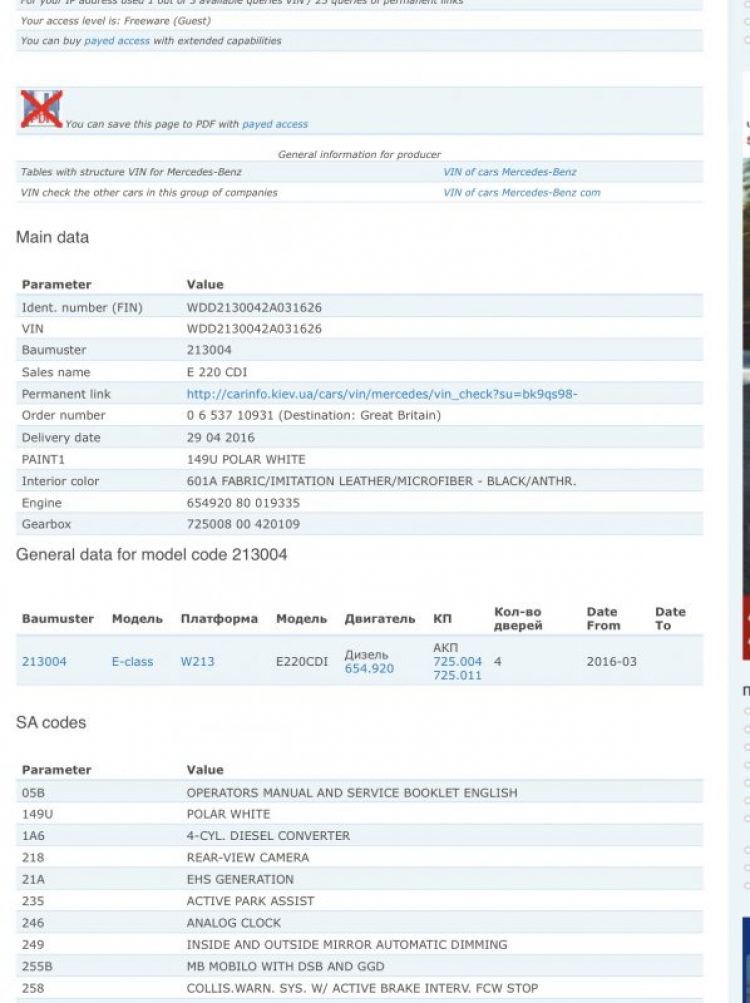Open 'VIN of cars Mercedes-Benz com' link
Image resolution: width=750 pixels, height=1003 pixels.
[x=522, y=193]
